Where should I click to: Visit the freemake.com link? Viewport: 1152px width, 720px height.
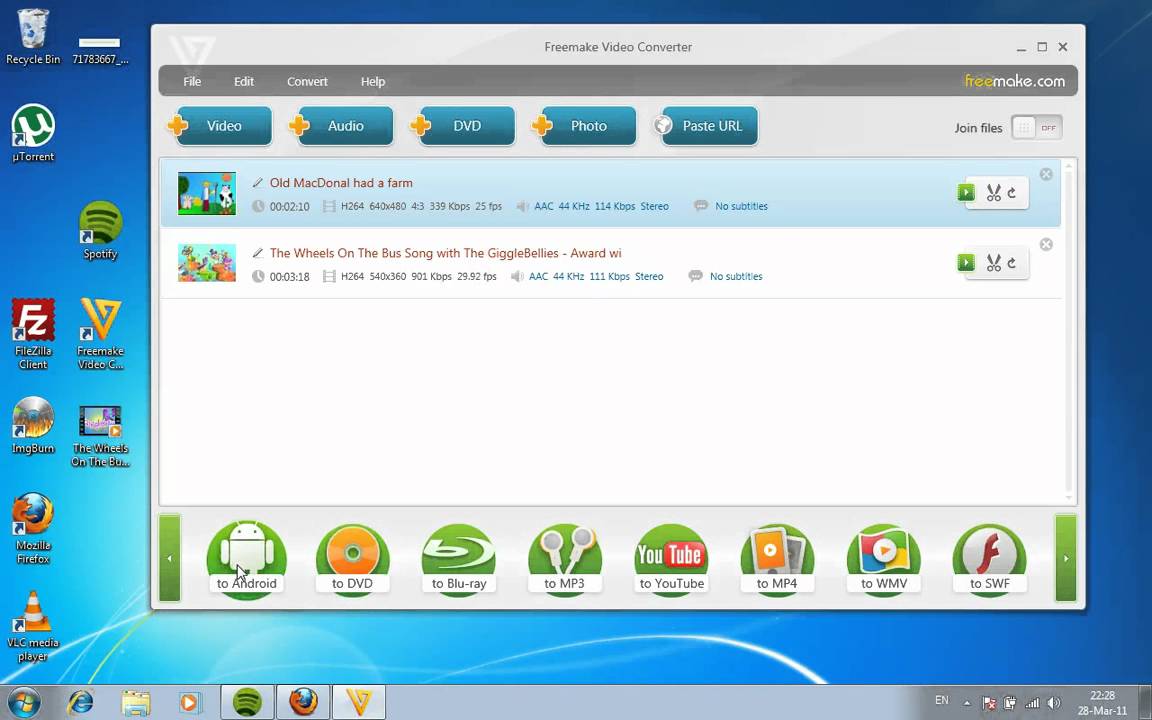(1014, 82)
